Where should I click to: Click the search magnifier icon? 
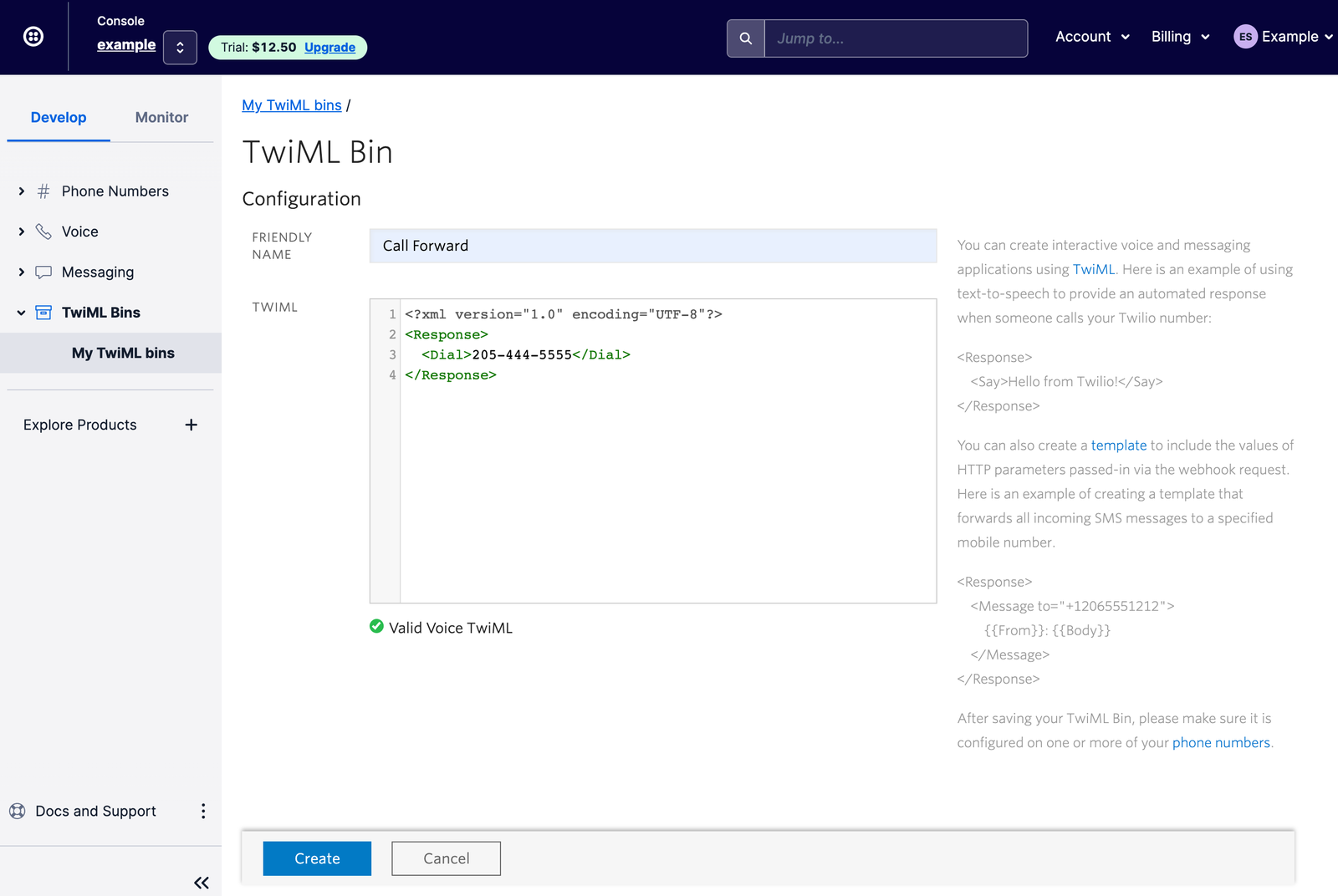click(x=744, y=38)
